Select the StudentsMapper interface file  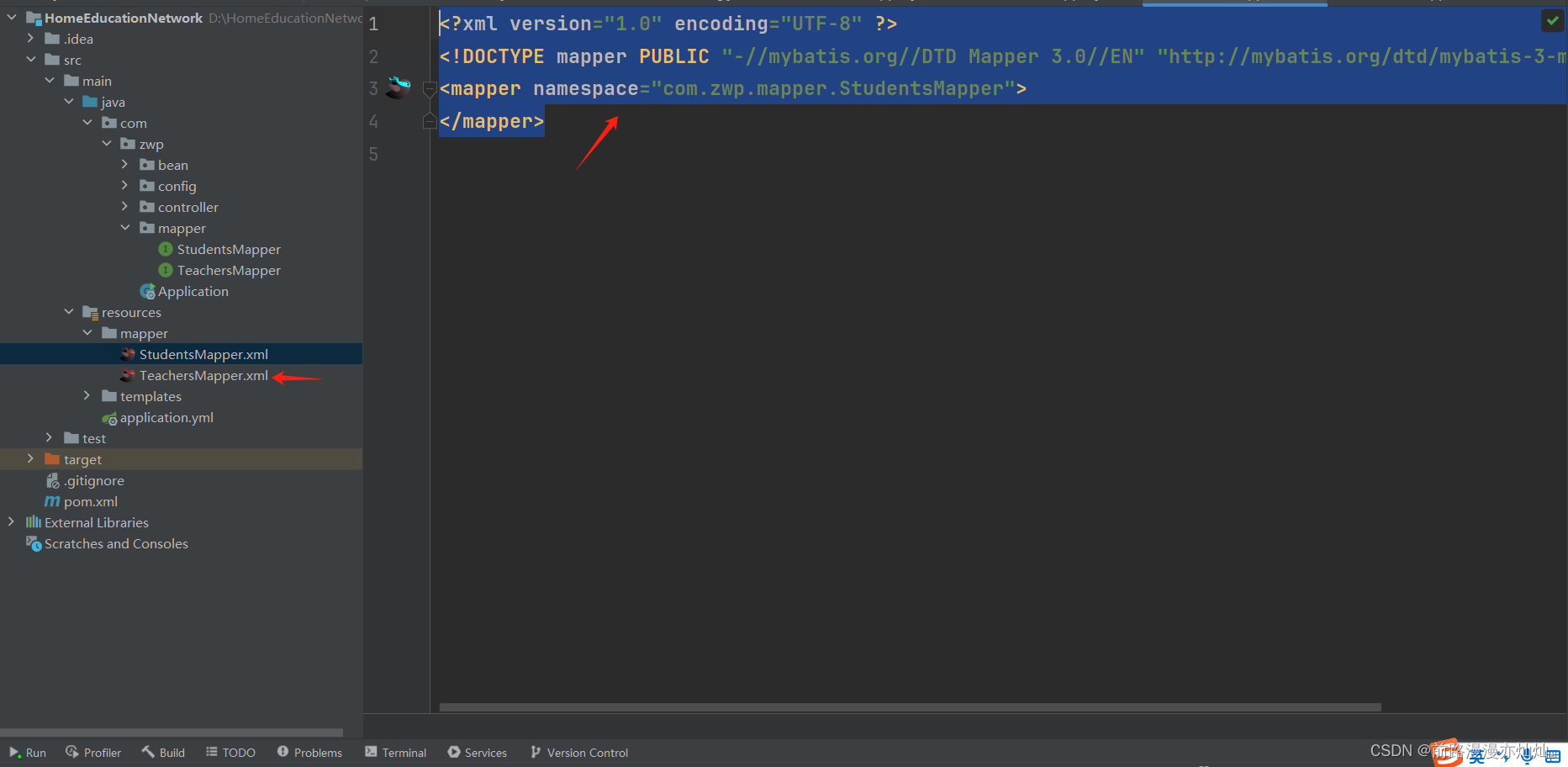(229, 249)
